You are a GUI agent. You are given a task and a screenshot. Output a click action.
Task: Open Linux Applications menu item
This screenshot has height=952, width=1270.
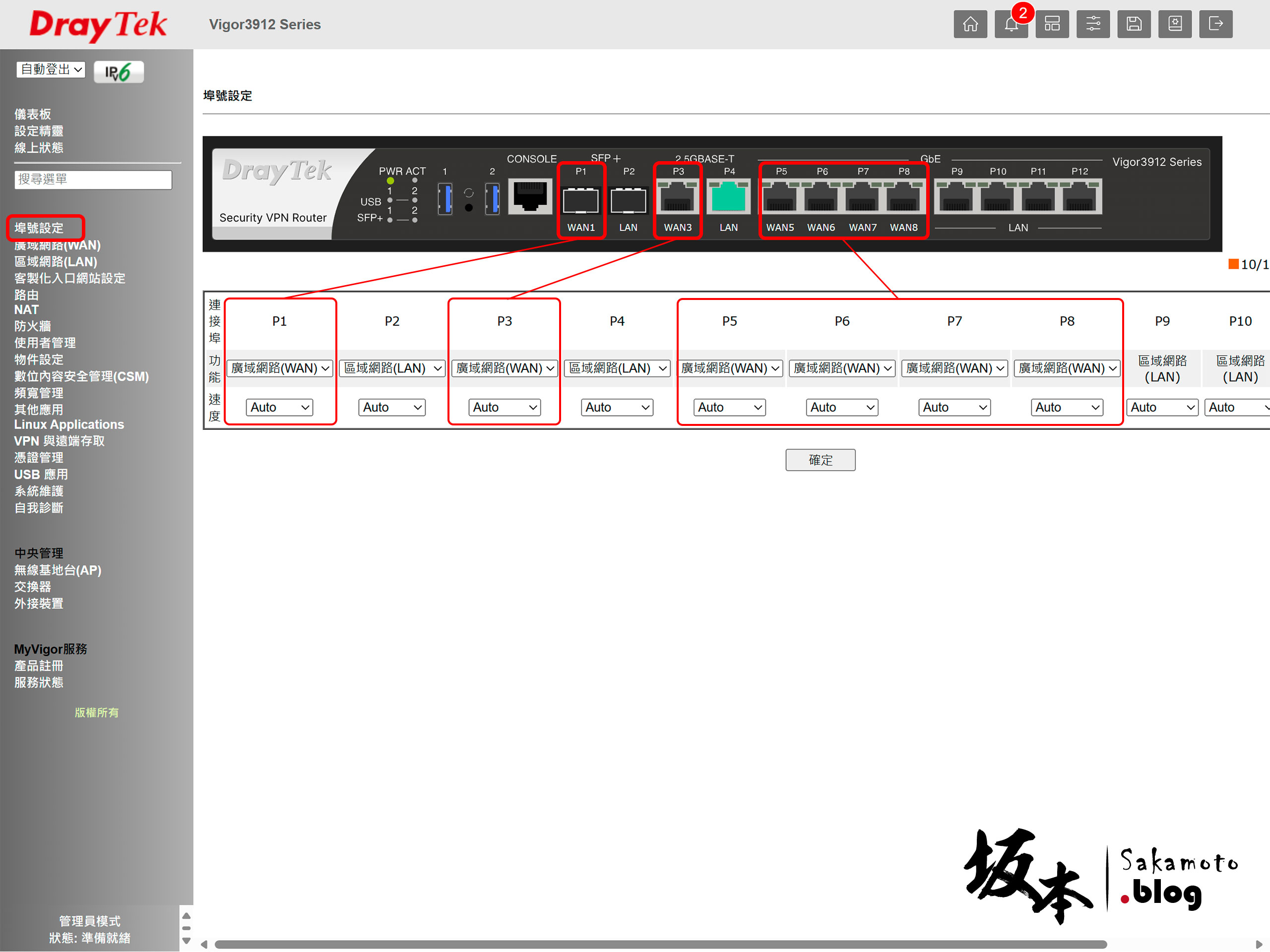[69, 424]
